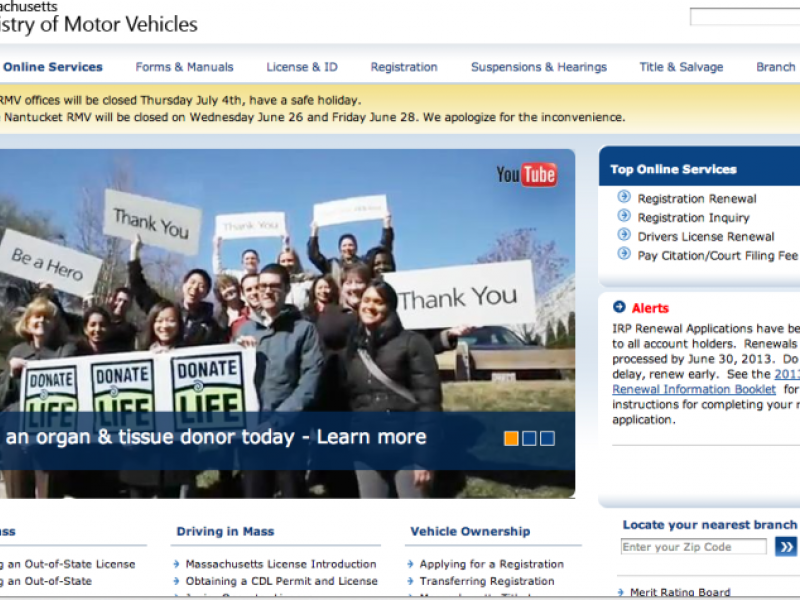Open the Forms & Manuals menu
The width and height of the screenshot is (800, 600).
pos(185,67)
